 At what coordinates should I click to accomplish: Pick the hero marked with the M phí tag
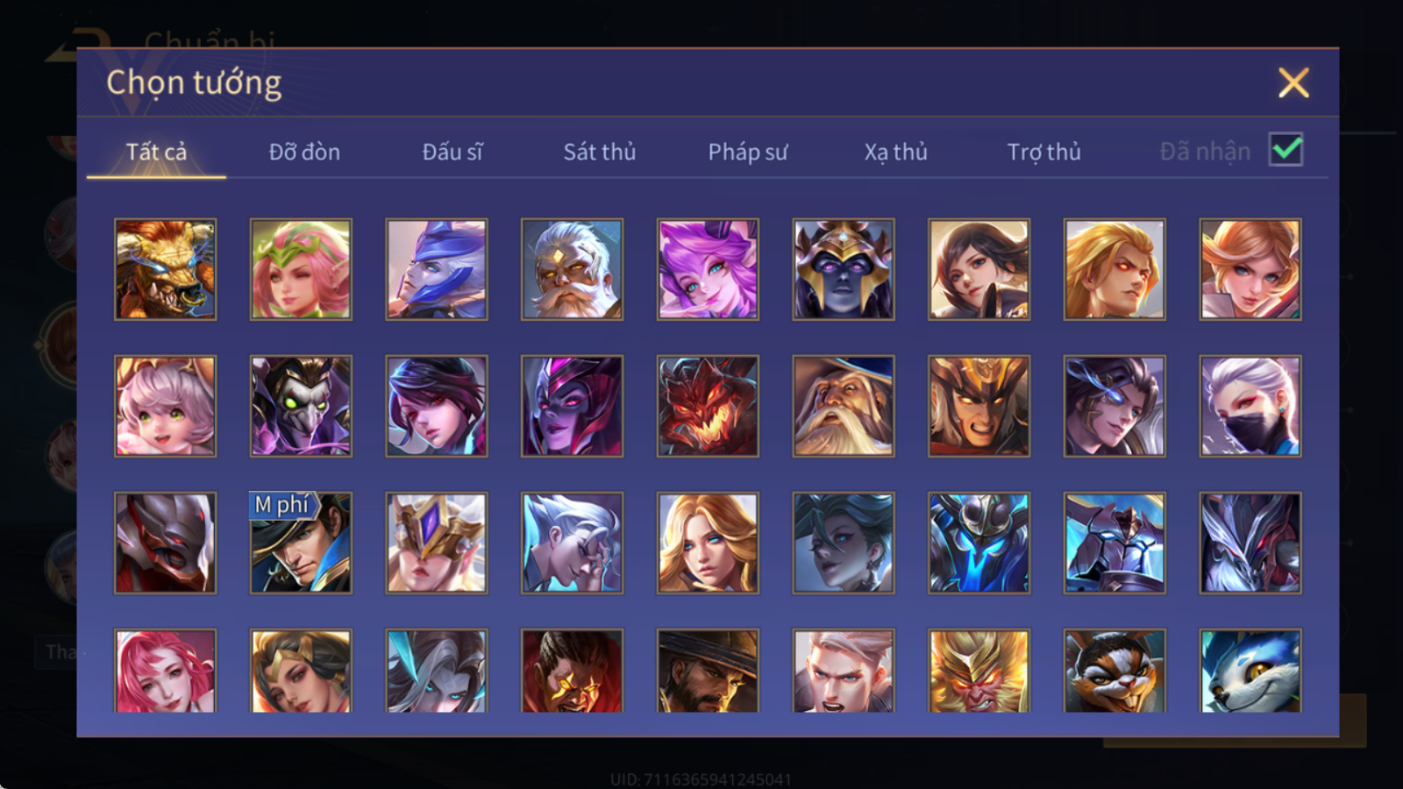tap(301, 543)
